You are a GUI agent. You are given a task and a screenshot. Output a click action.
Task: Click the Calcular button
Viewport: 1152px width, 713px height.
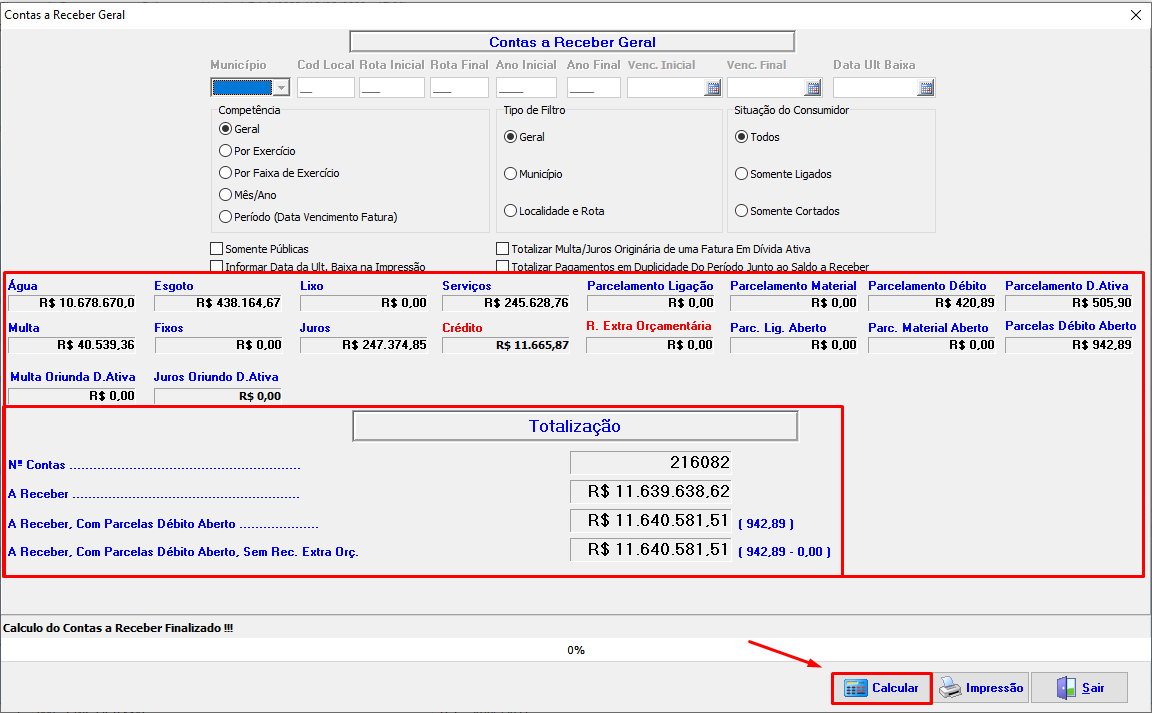[882, 688]
